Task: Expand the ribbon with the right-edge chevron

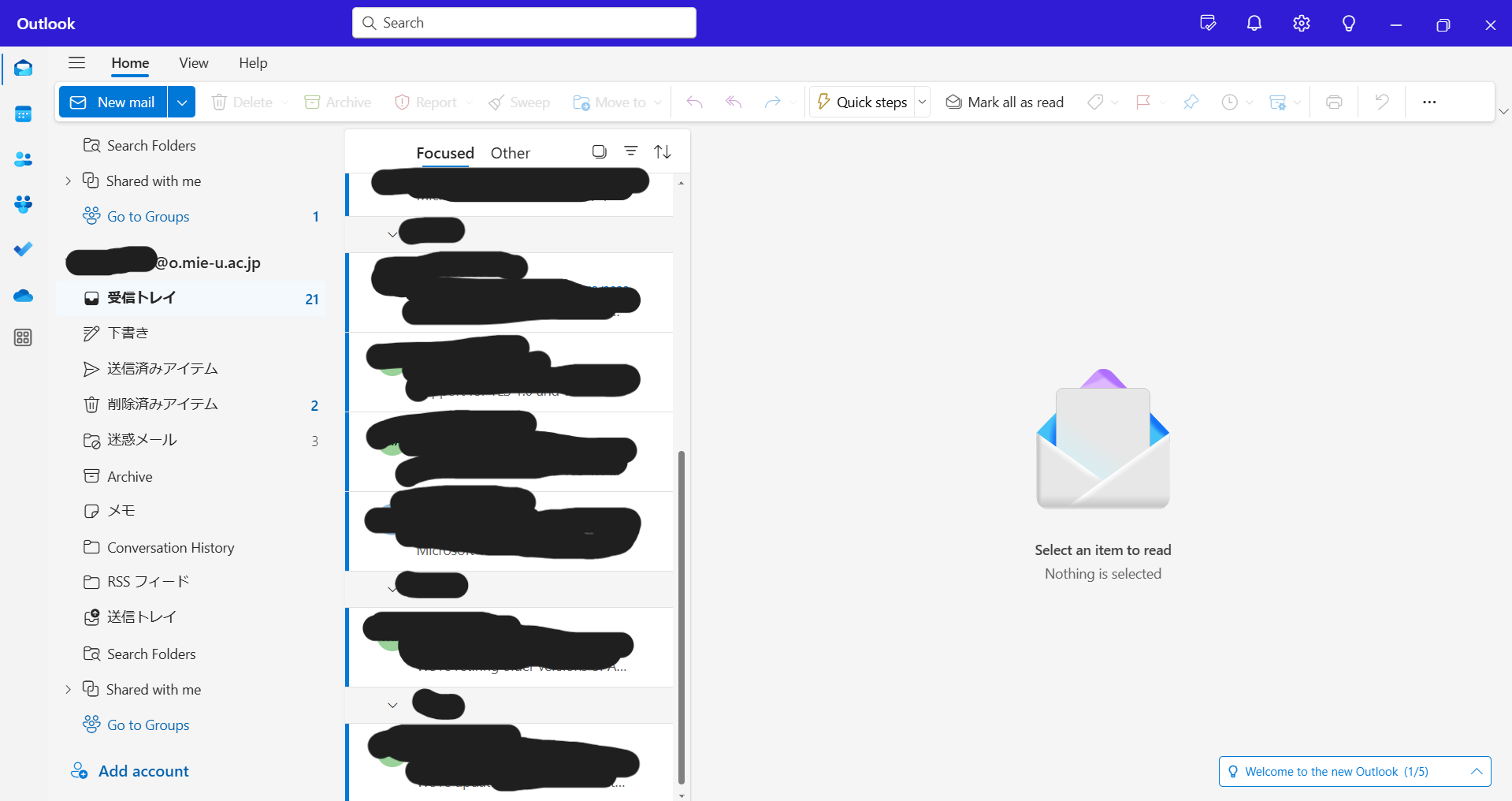Action: coord(1503,111)
